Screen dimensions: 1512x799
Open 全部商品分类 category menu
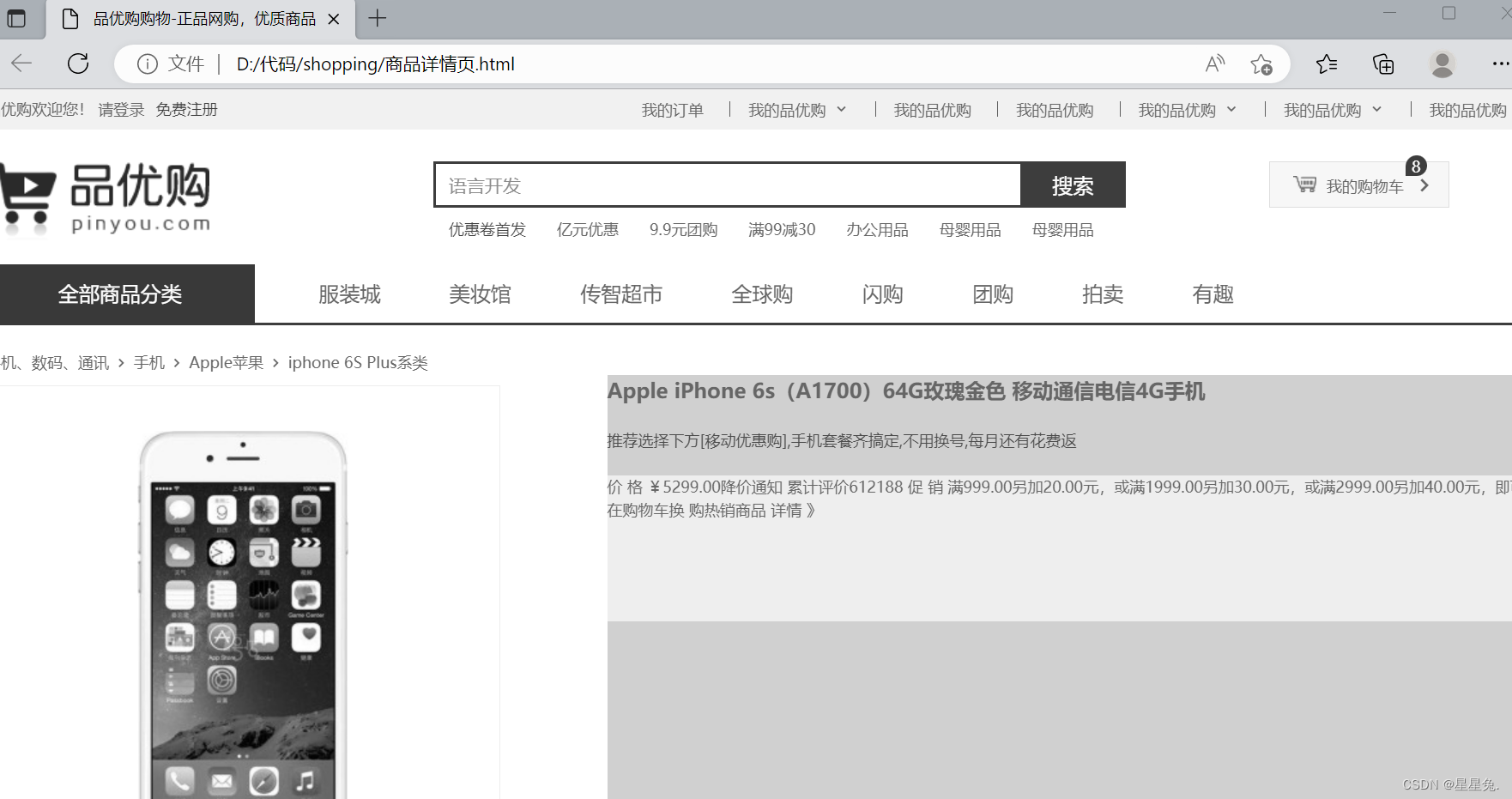(x=127, y=294)
